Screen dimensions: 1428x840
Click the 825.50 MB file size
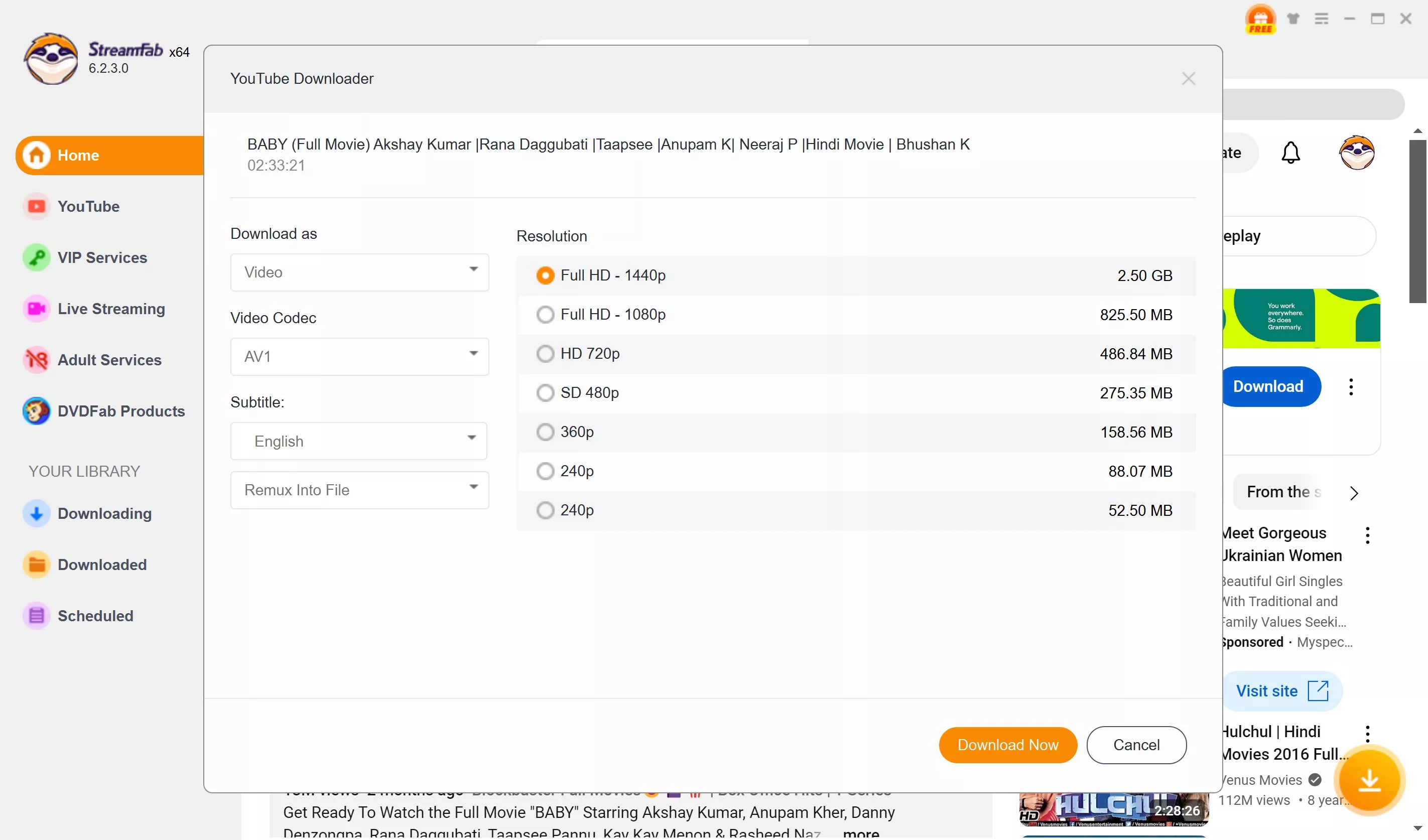pyautogui.click(x=1135, y=315)
